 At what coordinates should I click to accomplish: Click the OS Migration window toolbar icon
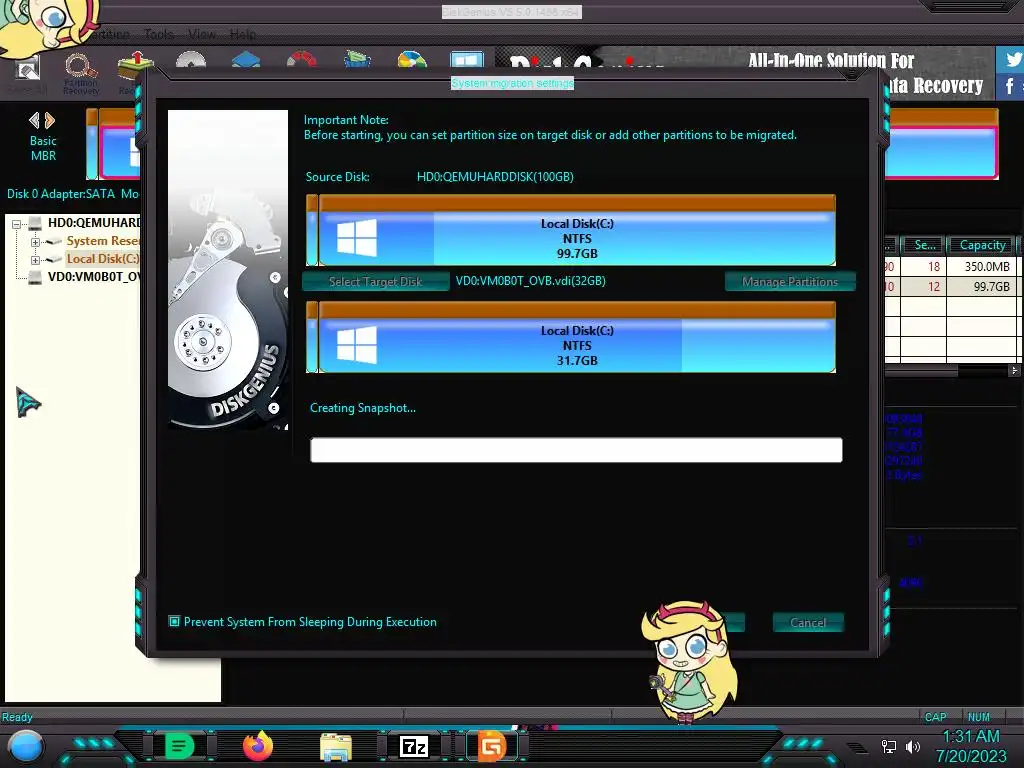tap(467, 61)
